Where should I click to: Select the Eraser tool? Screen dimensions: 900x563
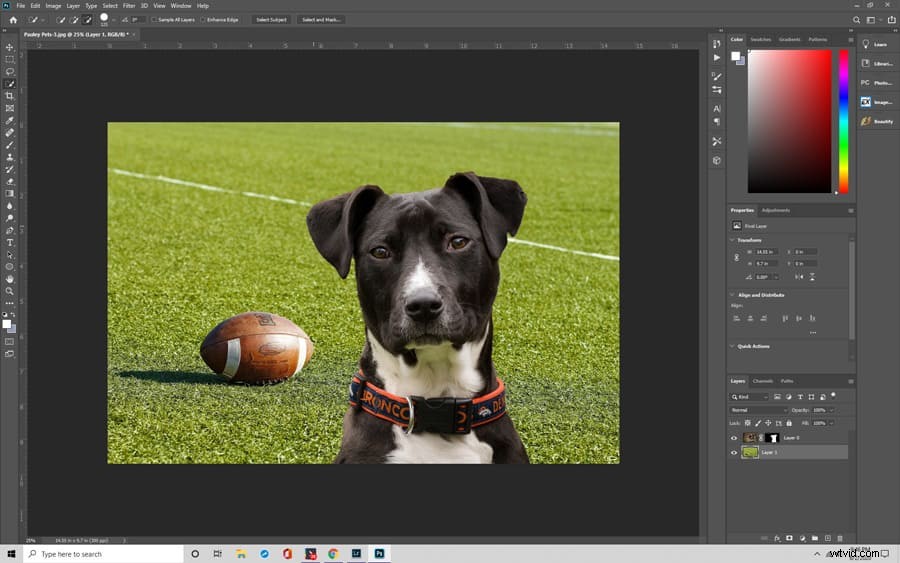coord(10,181)
